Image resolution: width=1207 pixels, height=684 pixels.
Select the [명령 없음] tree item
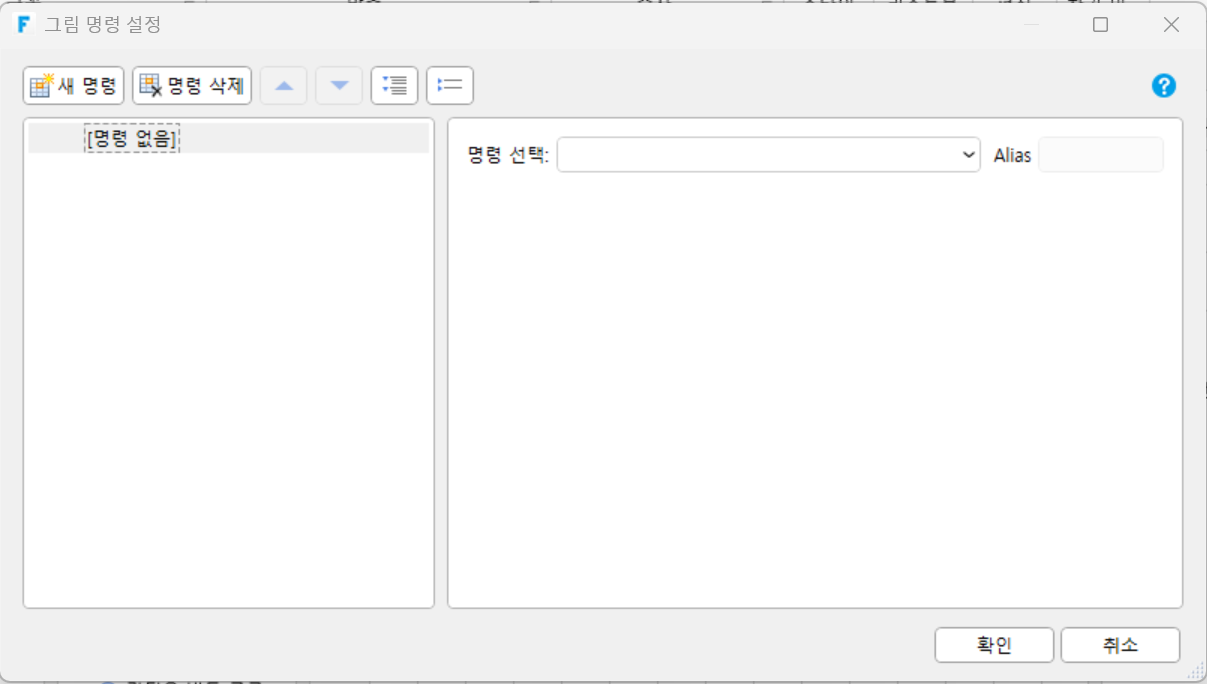pyautogui.click(x=132, y=138)
